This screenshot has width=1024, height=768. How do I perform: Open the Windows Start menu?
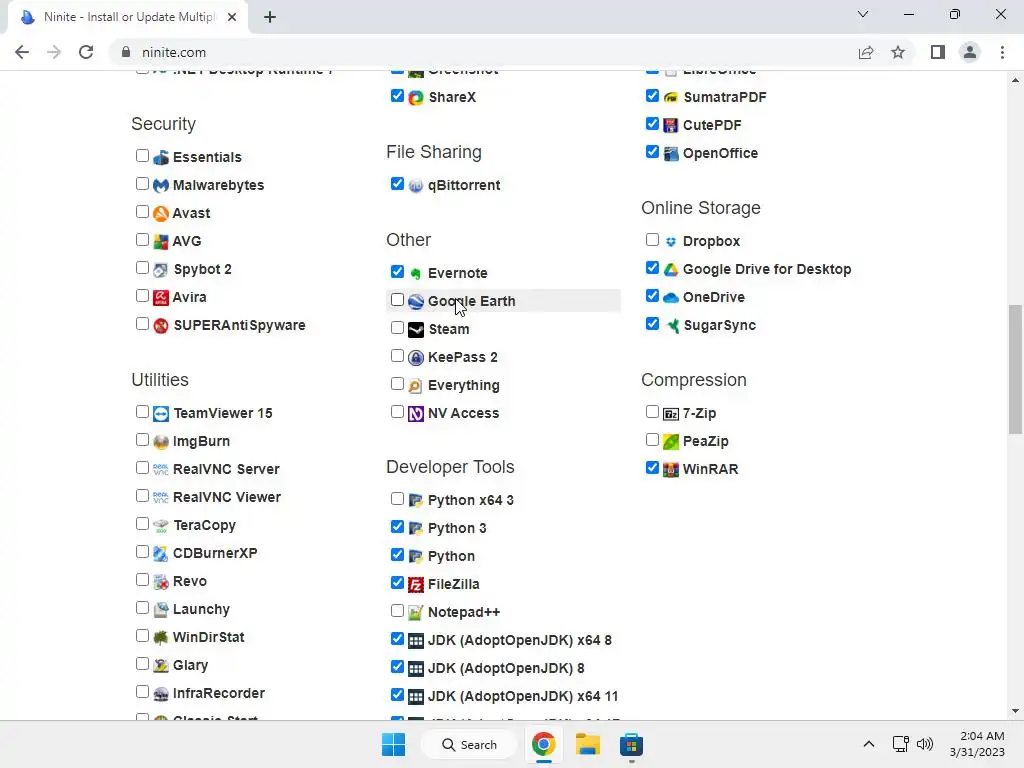[x=393, y=744]
